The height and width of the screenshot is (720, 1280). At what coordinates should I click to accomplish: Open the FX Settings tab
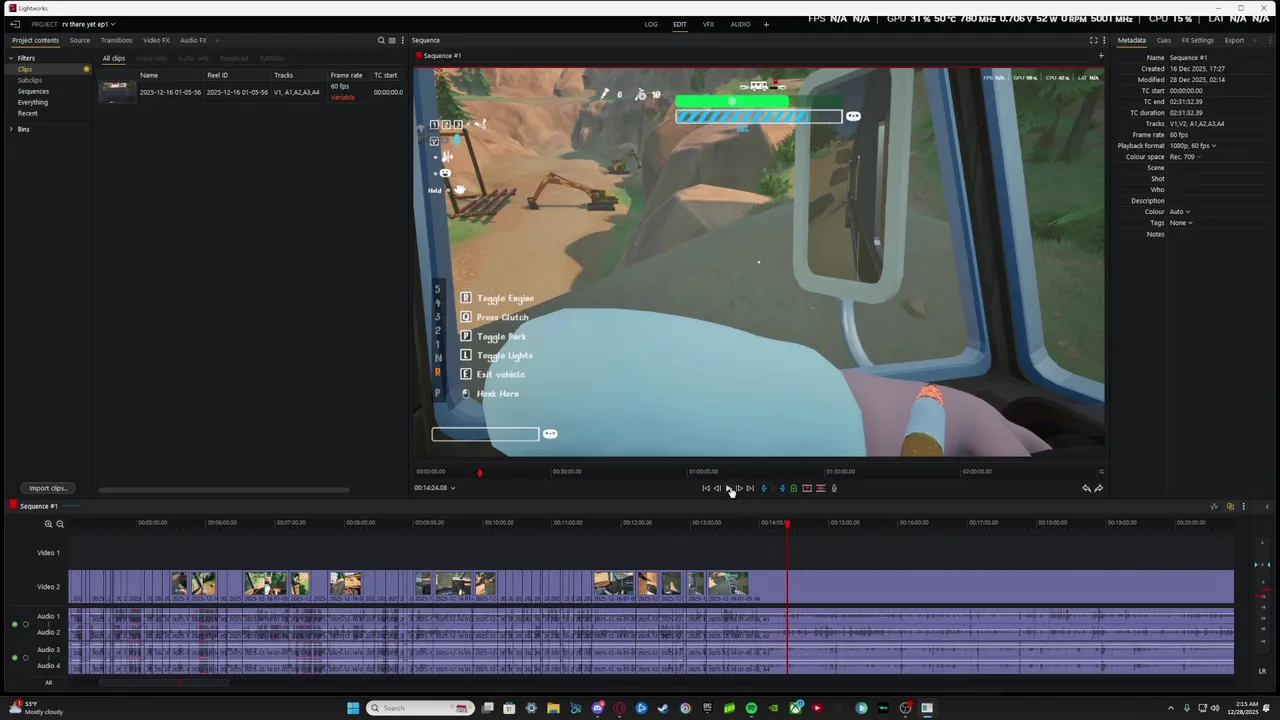tap(1197, 40)
